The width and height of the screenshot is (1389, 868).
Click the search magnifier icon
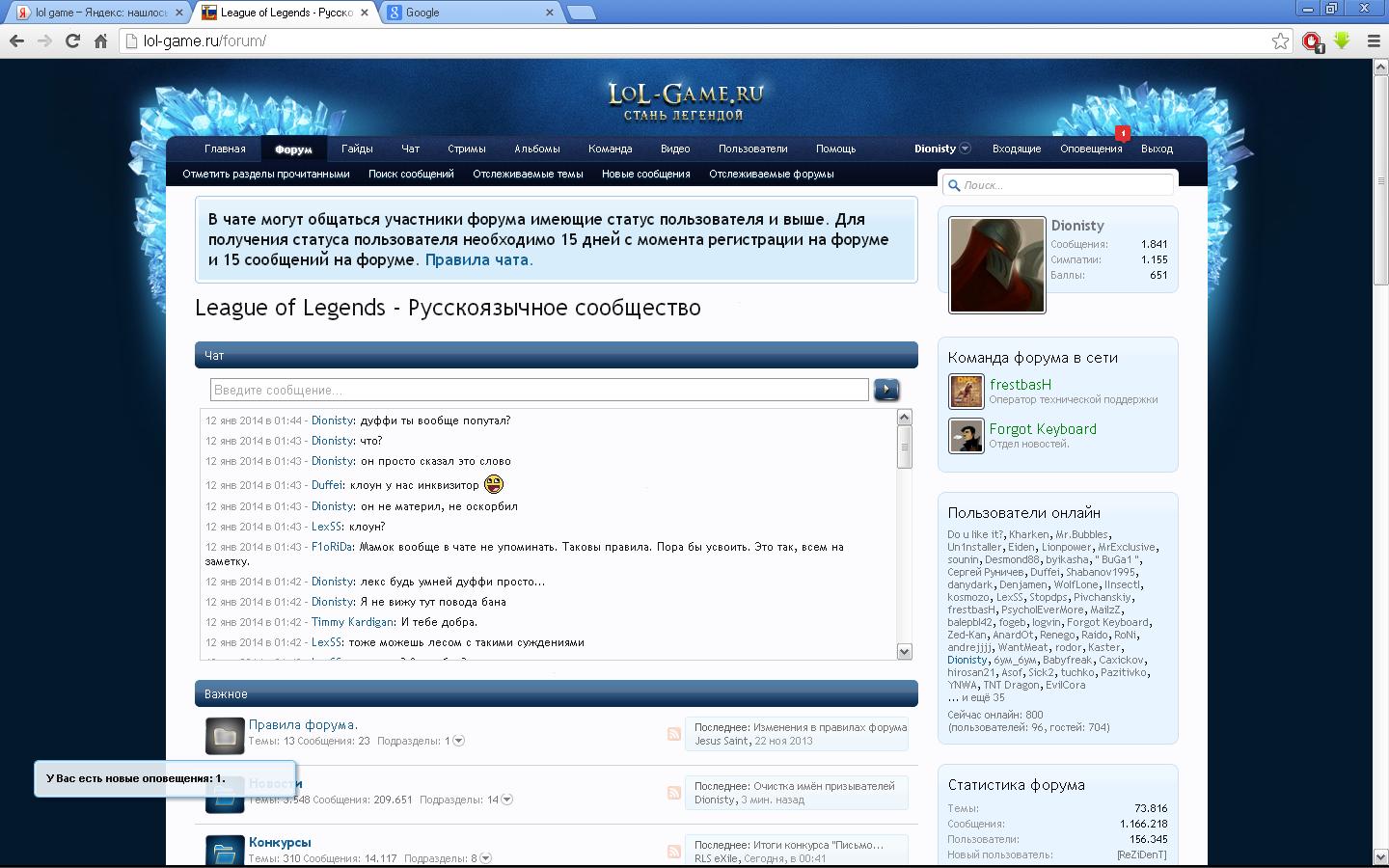tap(954, 185)
